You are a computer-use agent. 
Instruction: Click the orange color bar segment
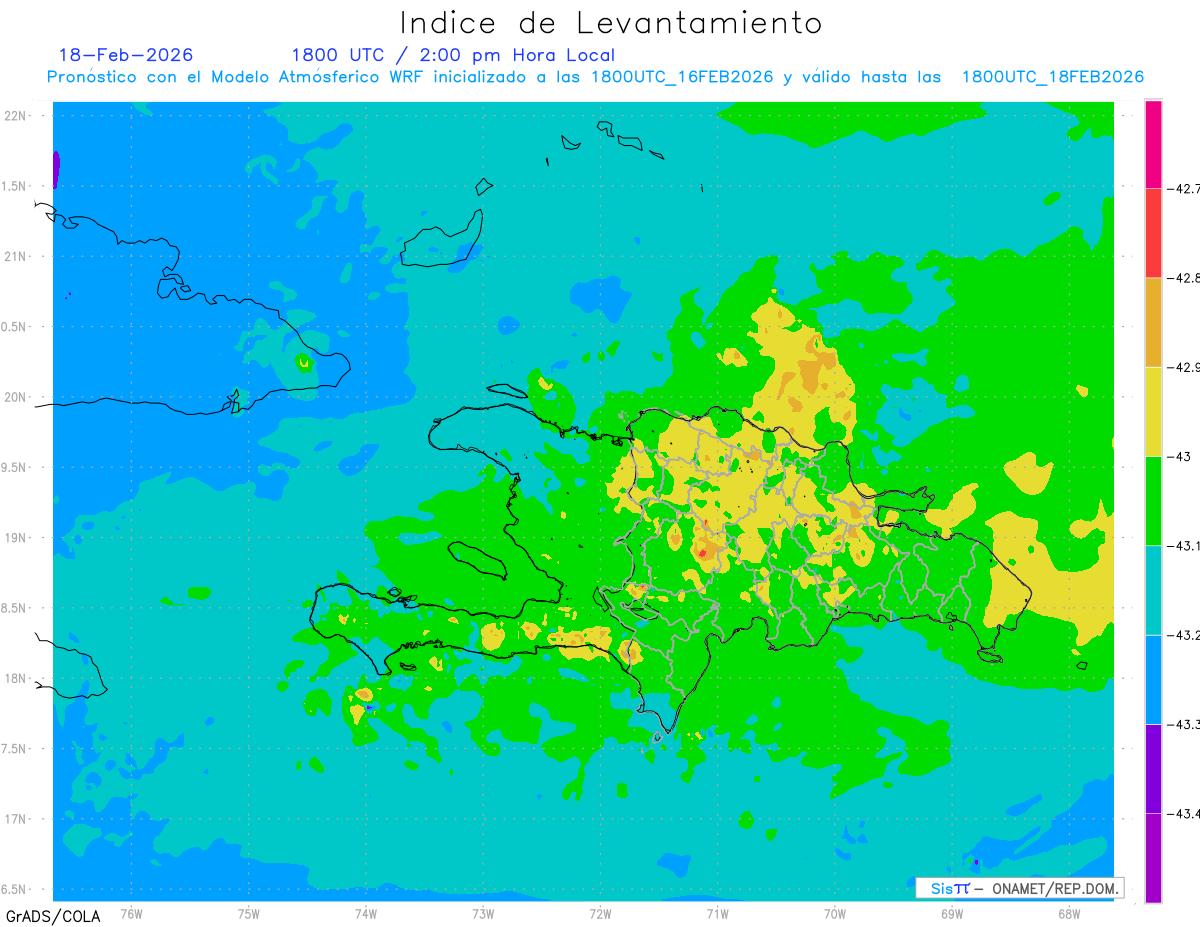click(1153, 322)
